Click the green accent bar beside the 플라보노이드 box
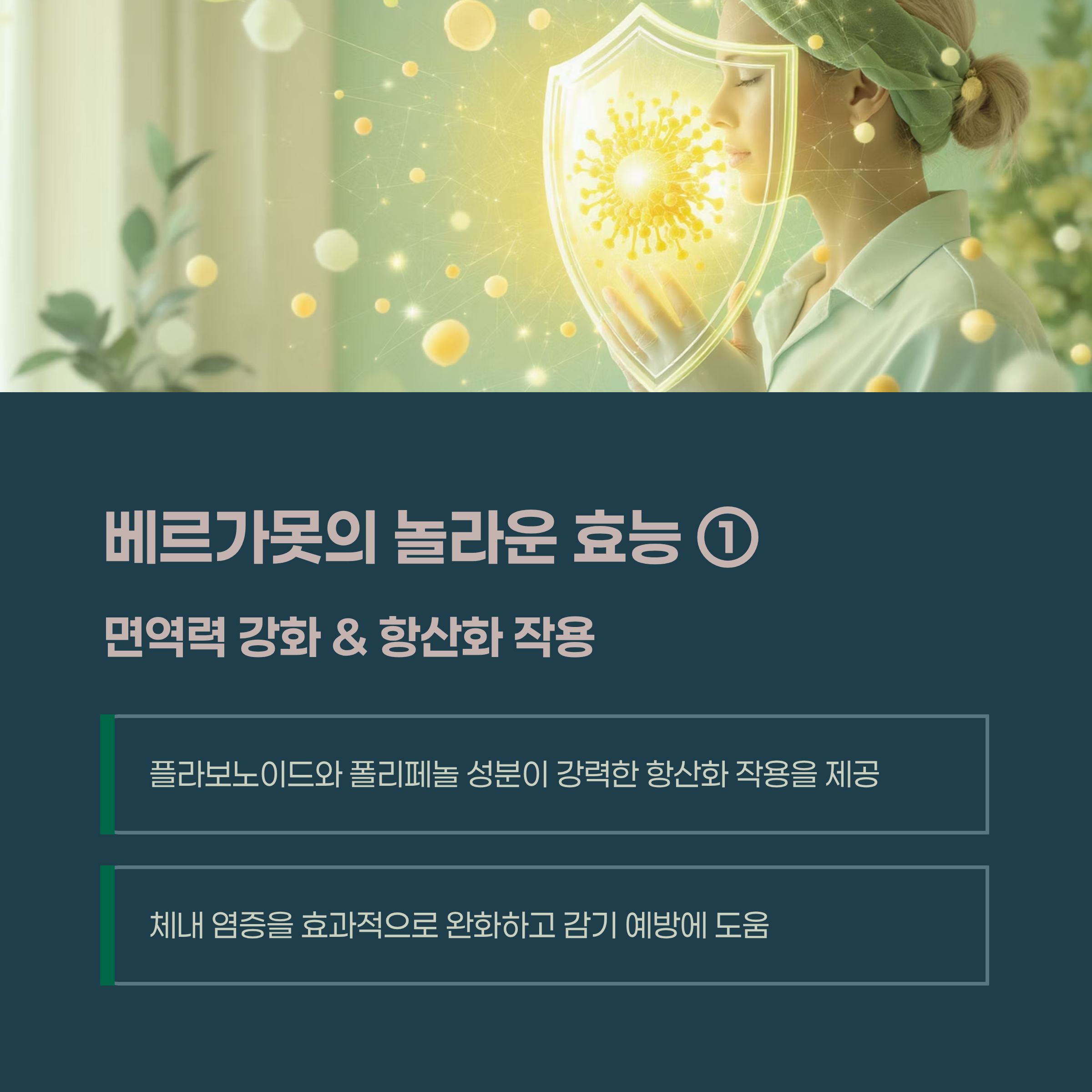 tap(107, 774)
